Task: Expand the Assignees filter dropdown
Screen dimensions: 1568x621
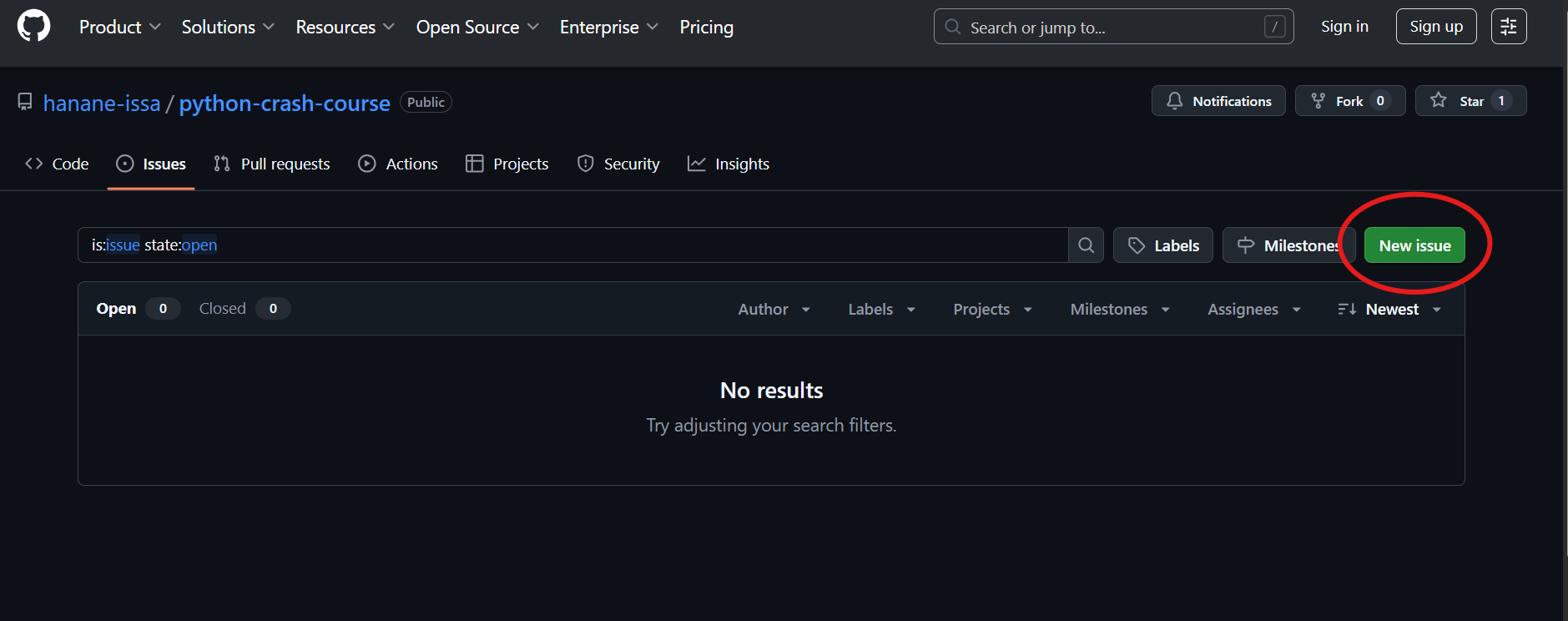Action: pyautogui.click(x=1253, y=310)
